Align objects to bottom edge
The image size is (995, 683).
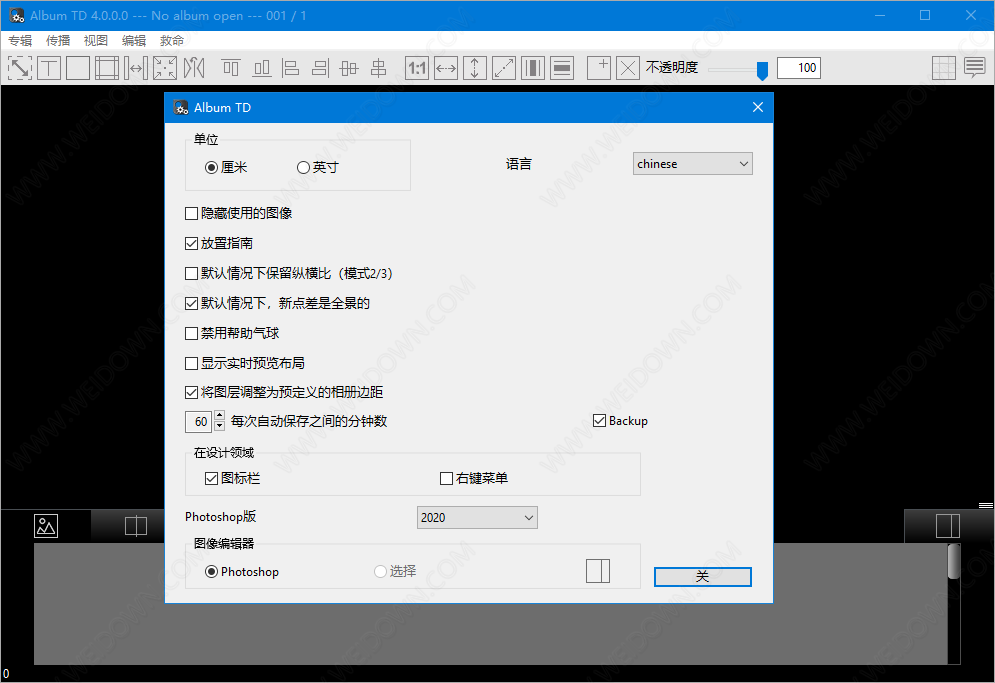(x=261, y=68)
